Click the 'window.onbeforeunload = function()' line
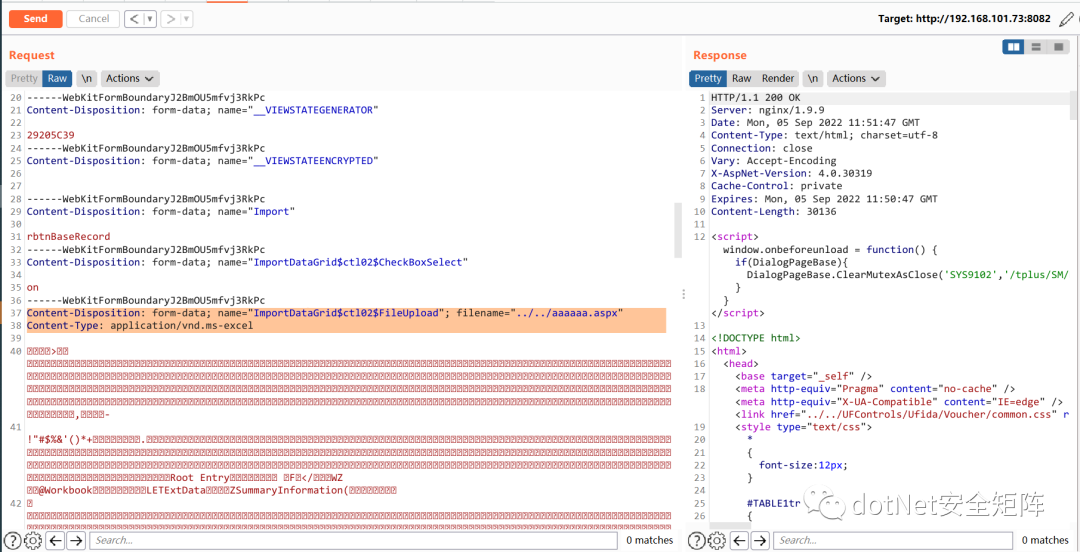Screen dimensions: 1080x552 click(830, 249)
